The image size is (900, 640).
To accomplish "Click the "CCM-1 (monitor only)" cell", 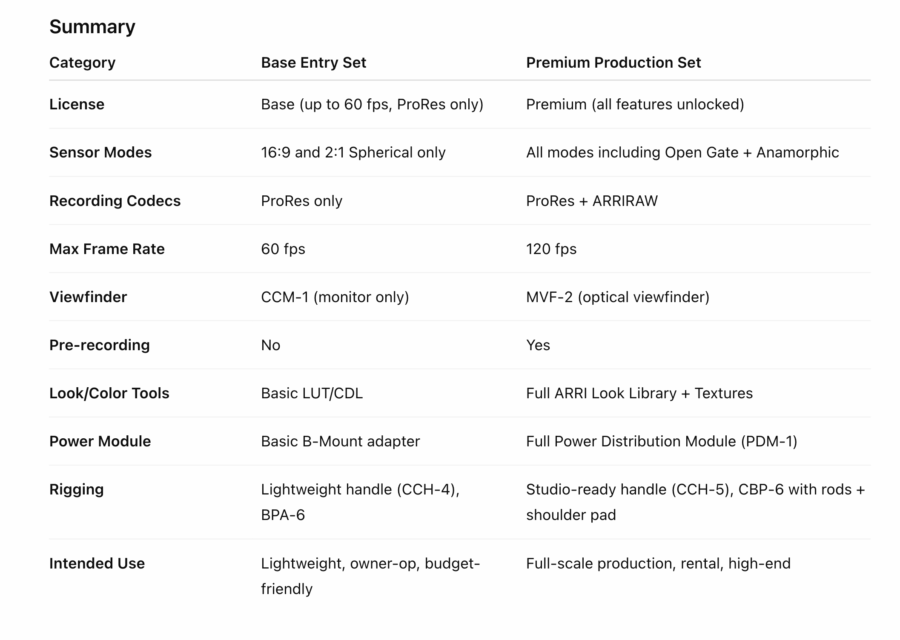I will click(x=335, y=296).
